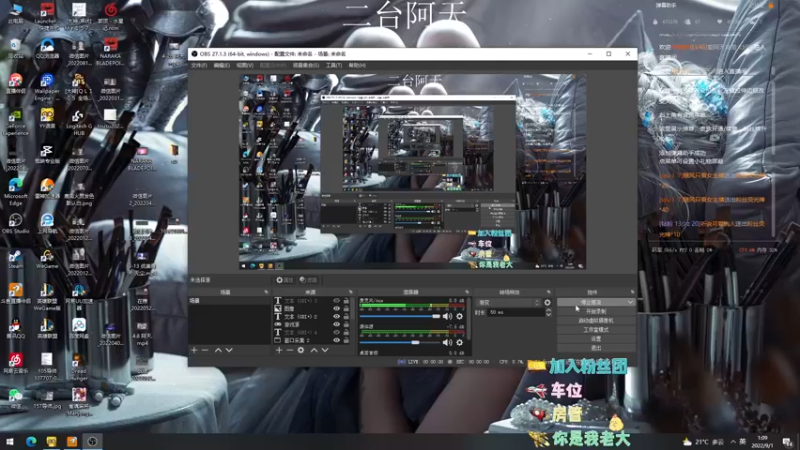Add a new source with the plus button
The height and width of the screenshot is (450, 800).
coord(279,350)
